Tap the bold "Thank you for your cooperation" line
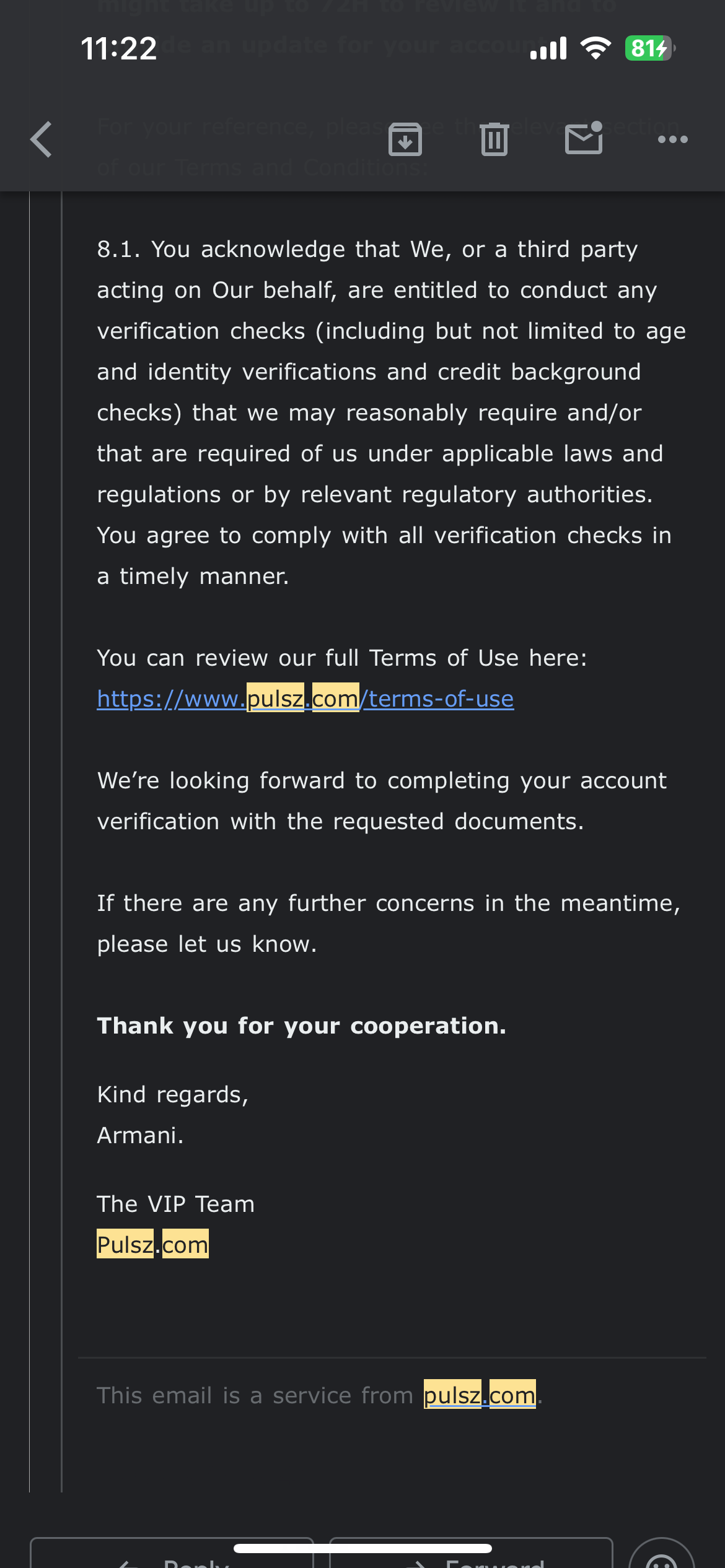Viewport: 725px width, 1568px height. 302,1026
